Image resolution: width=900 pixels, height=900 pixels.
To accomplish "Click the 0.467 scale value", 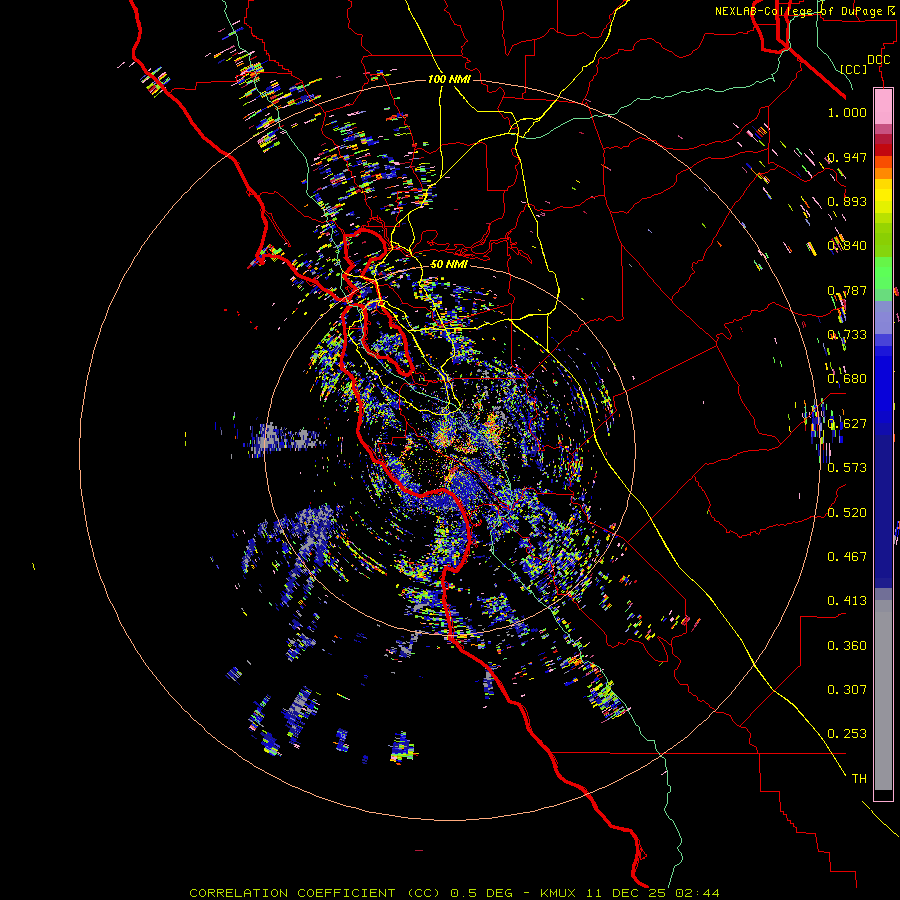I will point(847,557).
